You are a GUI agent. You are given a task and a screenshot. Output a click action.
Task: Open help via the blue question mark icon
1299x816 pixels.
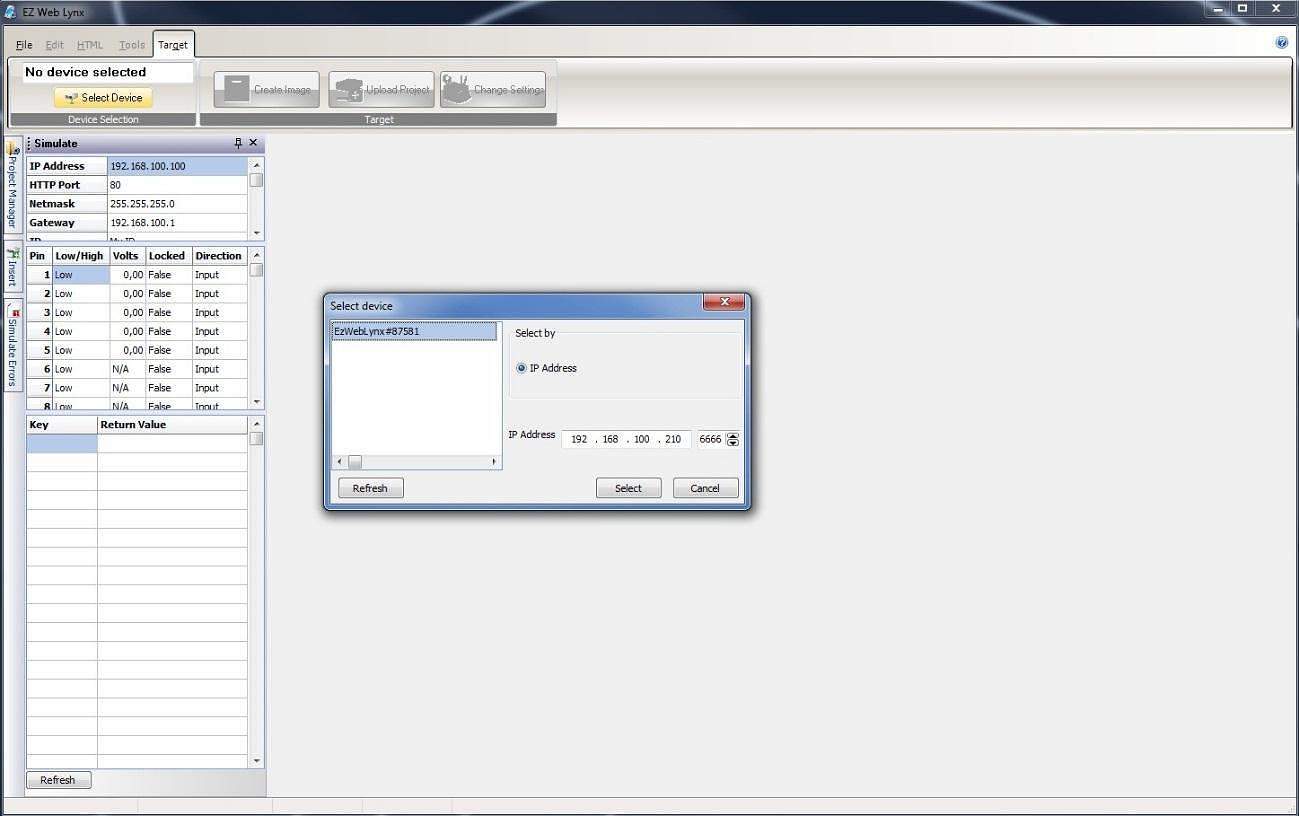[x=1282, y=42]
